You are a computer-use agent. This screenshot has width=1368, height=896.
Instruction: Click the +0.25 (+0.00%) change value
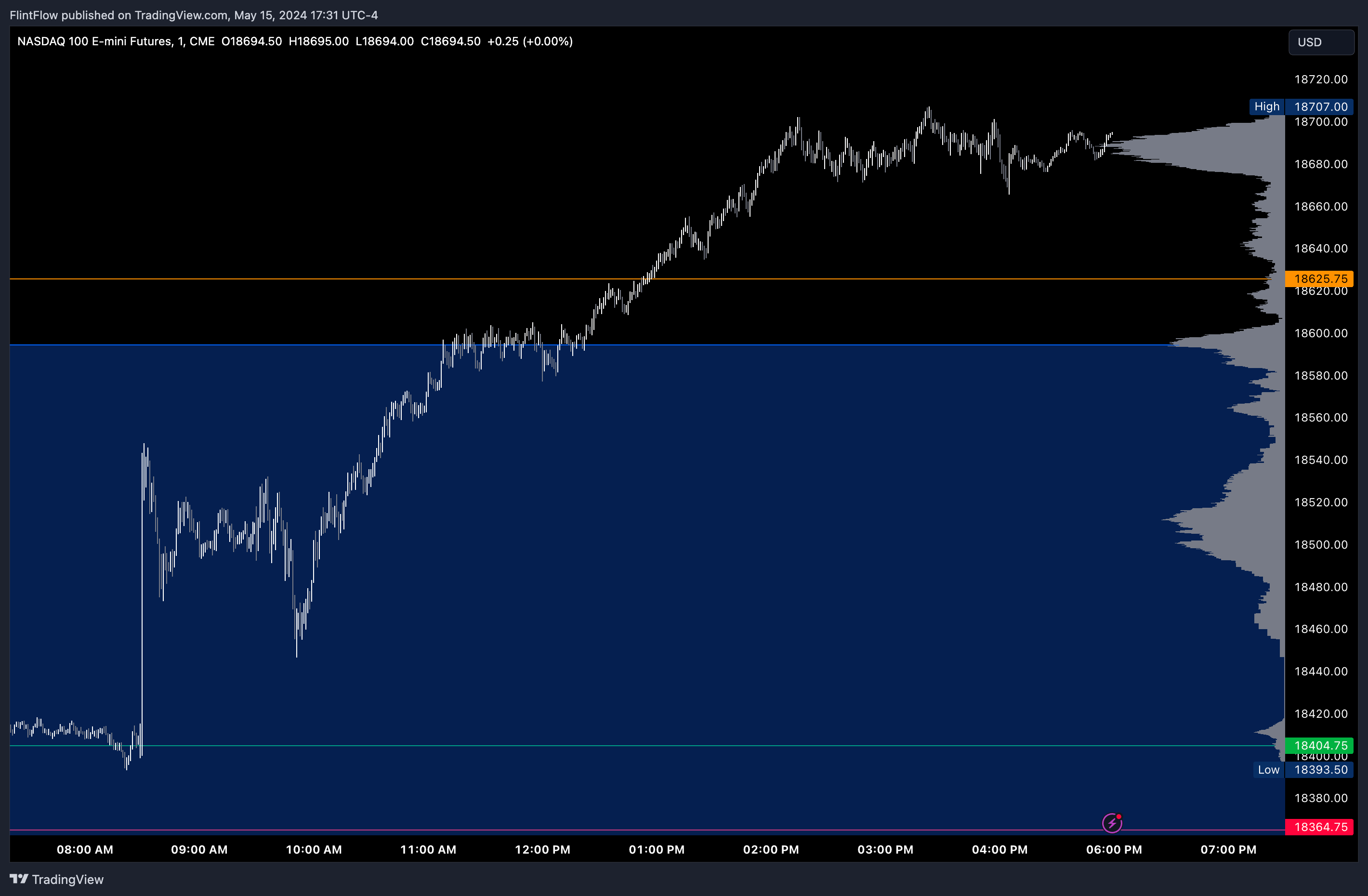point(530,41)
